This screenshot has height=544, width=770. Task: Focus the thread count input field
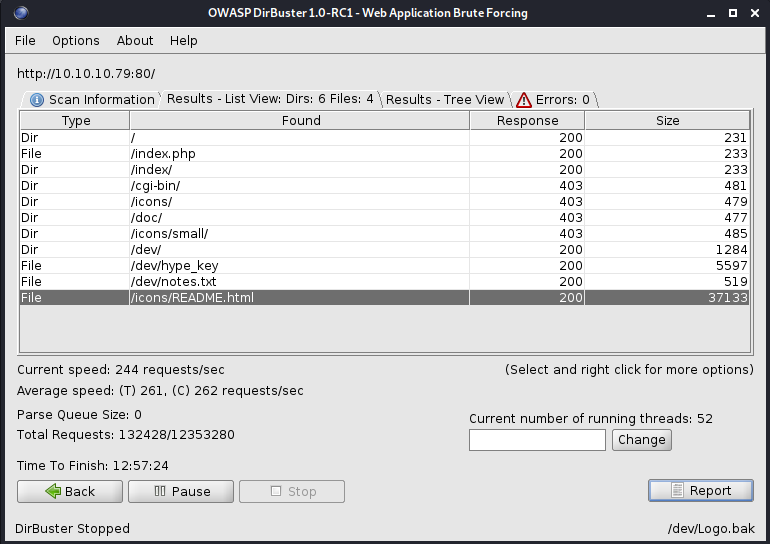537,440
